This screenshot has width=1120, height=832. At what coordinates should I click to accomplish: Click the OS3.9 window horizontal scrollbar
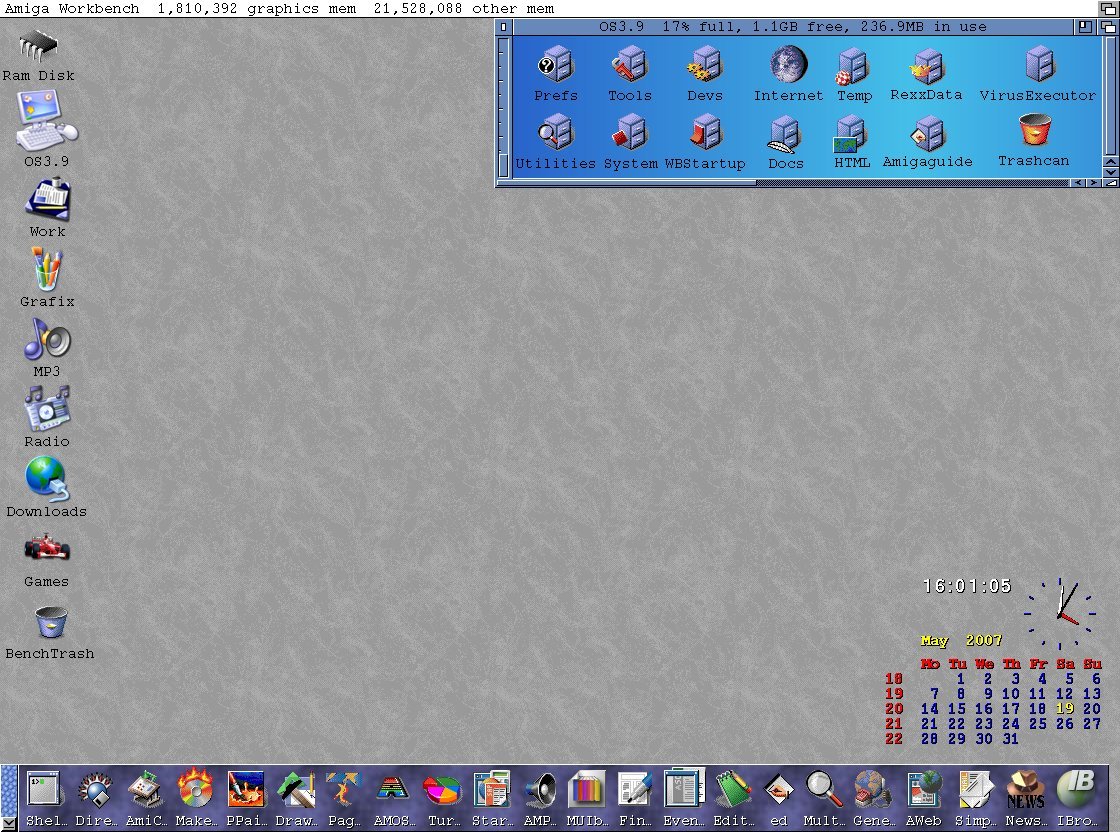click(628, 183)
